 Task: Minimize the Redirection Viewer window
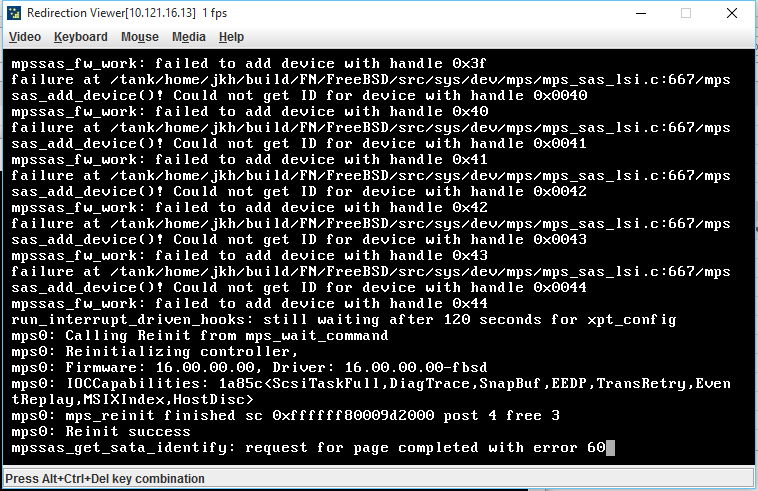(x=641, y=13)
